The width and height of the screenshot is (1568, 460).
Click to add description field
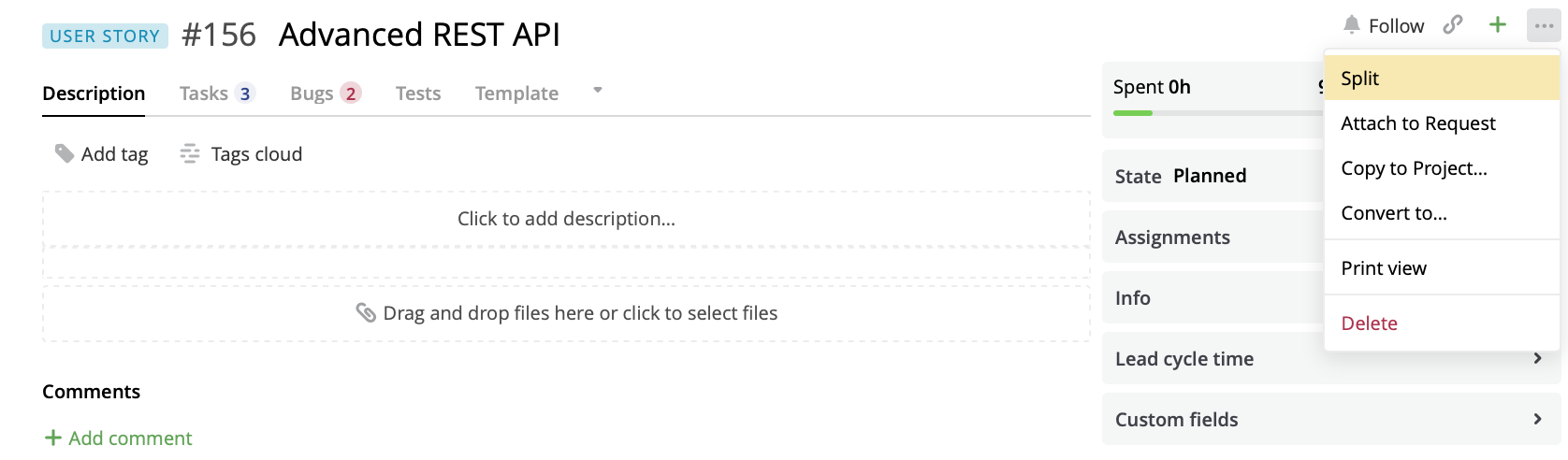click(x=566, y=219)
